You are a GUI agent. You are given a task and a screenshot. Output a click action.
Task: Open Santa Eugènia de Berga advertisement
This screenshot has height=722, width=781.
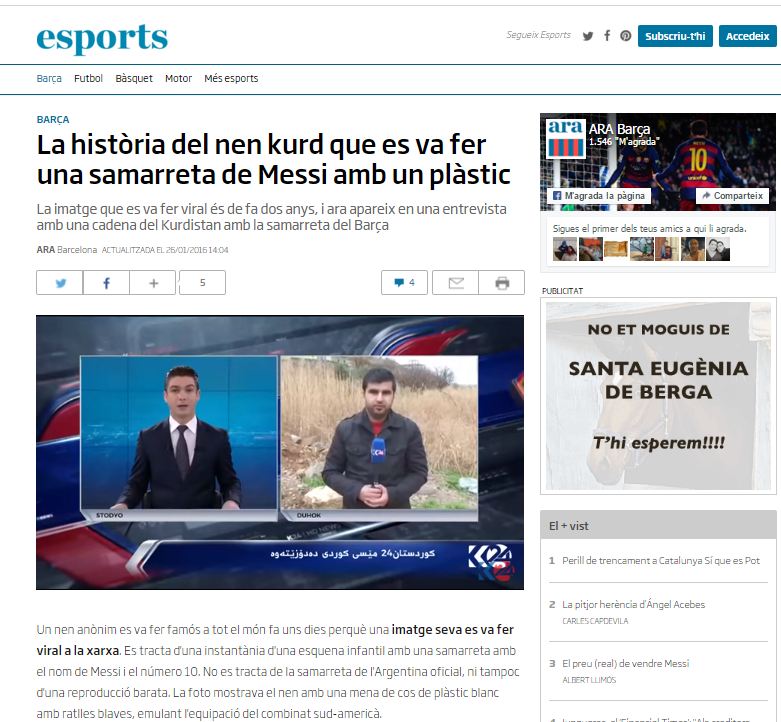[x=658, y=396]
